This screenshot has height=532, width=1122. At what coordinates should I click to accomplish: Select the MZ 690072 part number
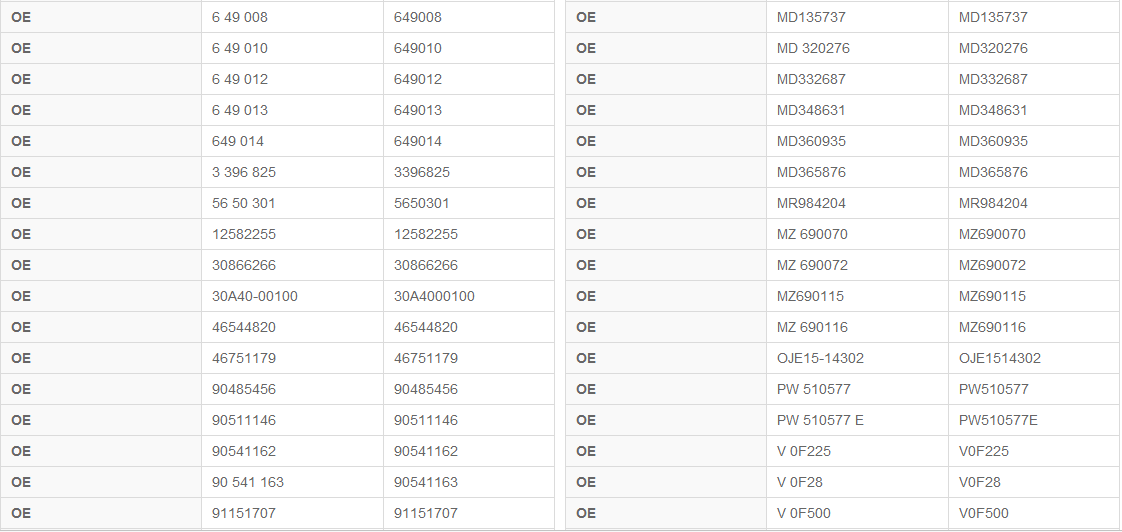(857, 266)
